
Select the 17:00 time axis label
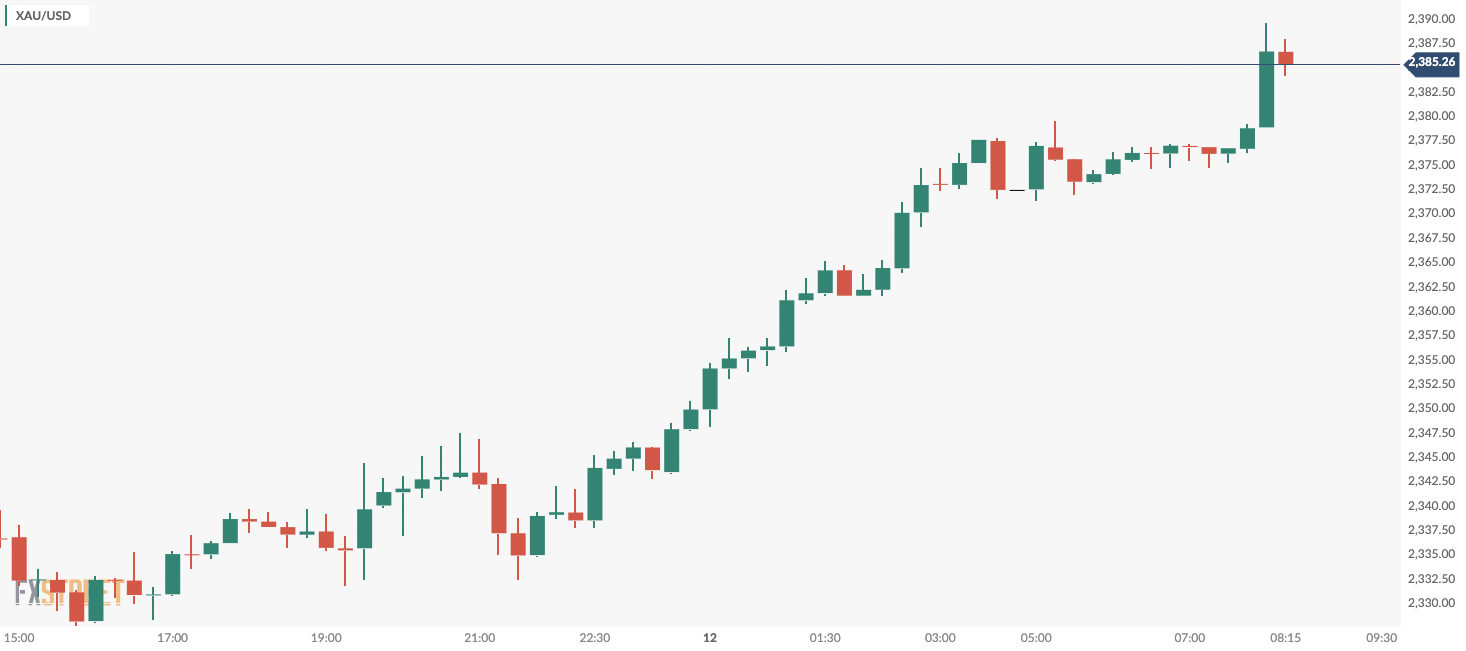click(x=173, y=638)
